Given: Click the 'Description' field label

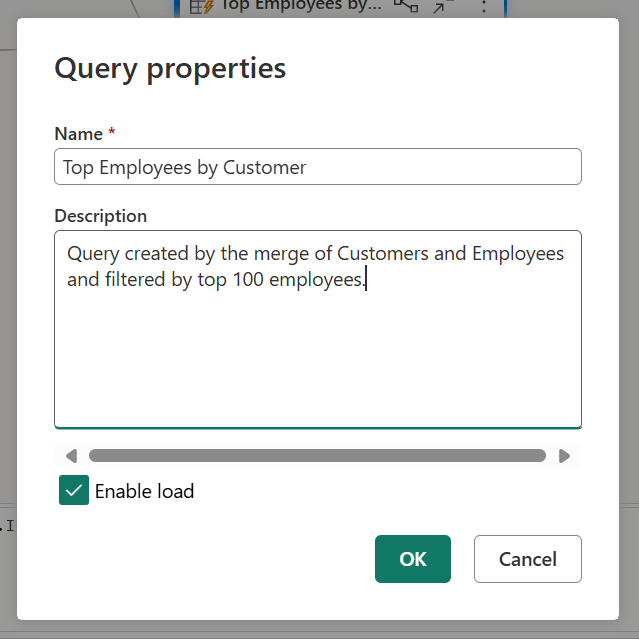Looking at the screenshot, I should [101, 216].
